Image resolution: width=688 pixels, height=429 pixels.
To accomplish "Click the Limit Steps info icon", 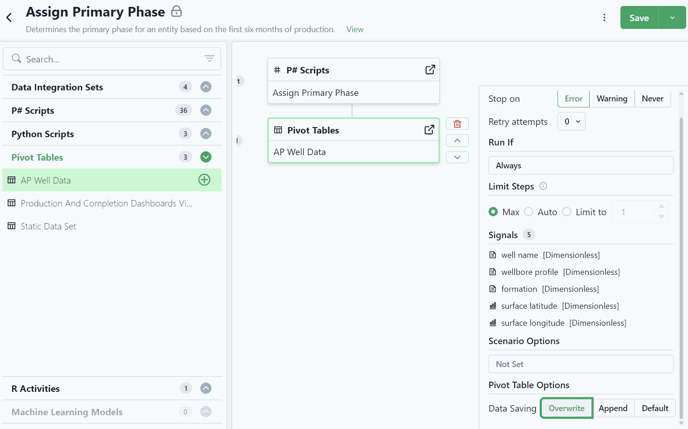I will [x=543, y=186].
